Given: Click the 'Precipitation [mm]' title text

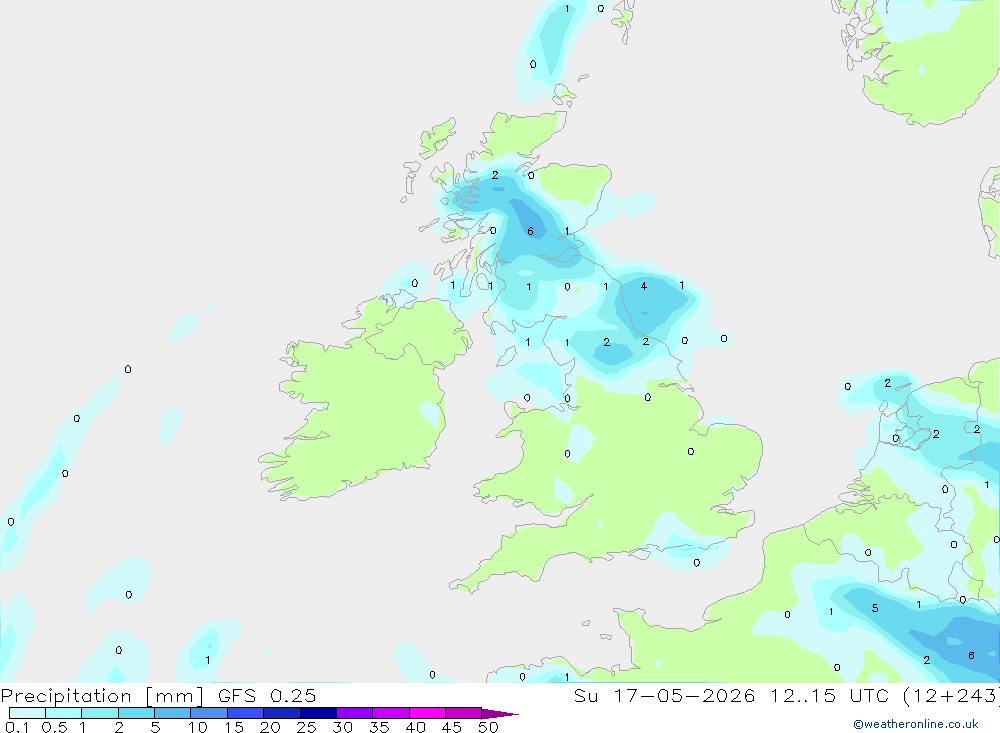Looking at the screenshot, I should (102, 696).
